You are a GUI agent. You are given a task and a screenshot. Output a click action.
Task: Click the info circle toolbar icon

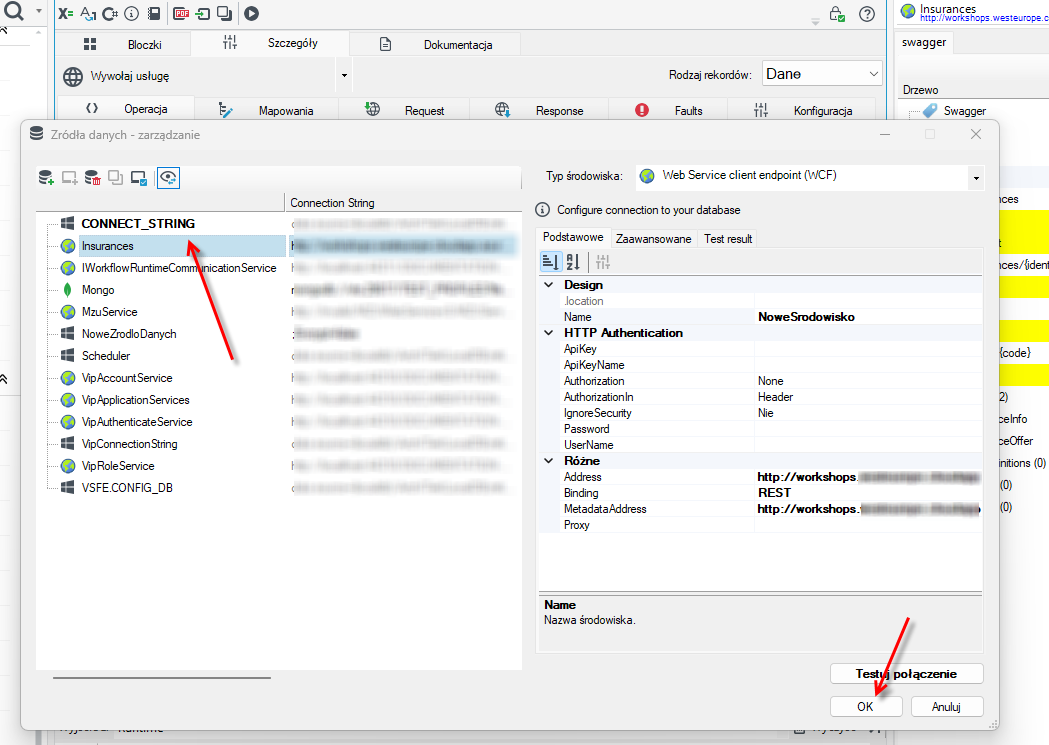click(132, 13)
